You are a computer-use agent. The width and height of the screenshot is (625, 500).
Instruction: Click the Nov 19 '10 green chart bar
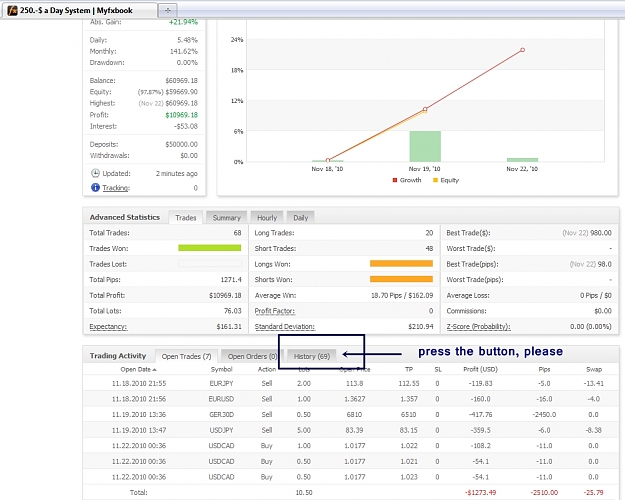pyautogui.click(x=425, y=146)
